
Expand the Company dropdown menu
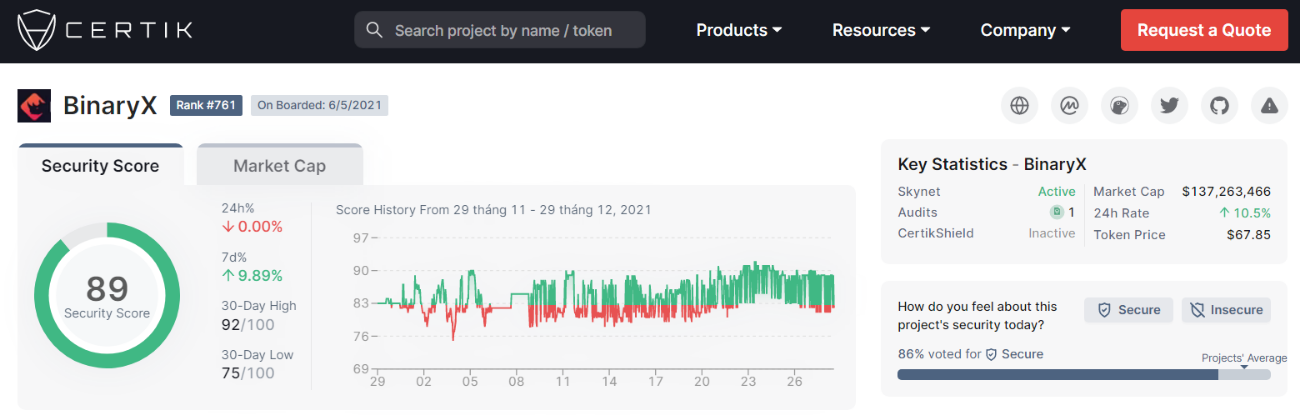pos(1025,30)
